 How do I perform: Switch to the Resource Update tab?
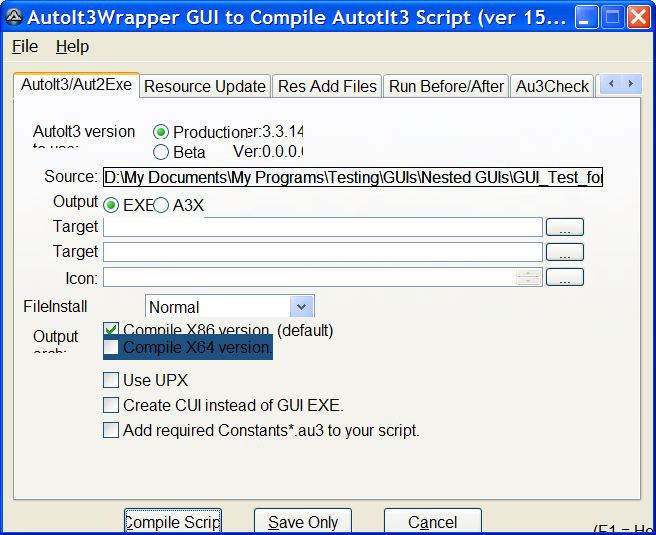coord(205,86)
